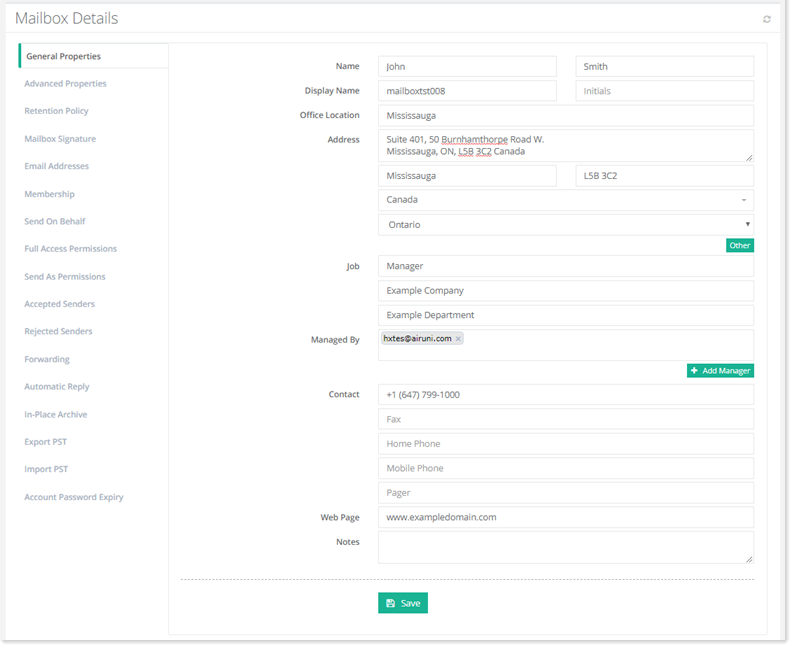794x649 pixels.
Task: Click the Add Manager button
Action: pyautogui.click(x=720, y=371)
